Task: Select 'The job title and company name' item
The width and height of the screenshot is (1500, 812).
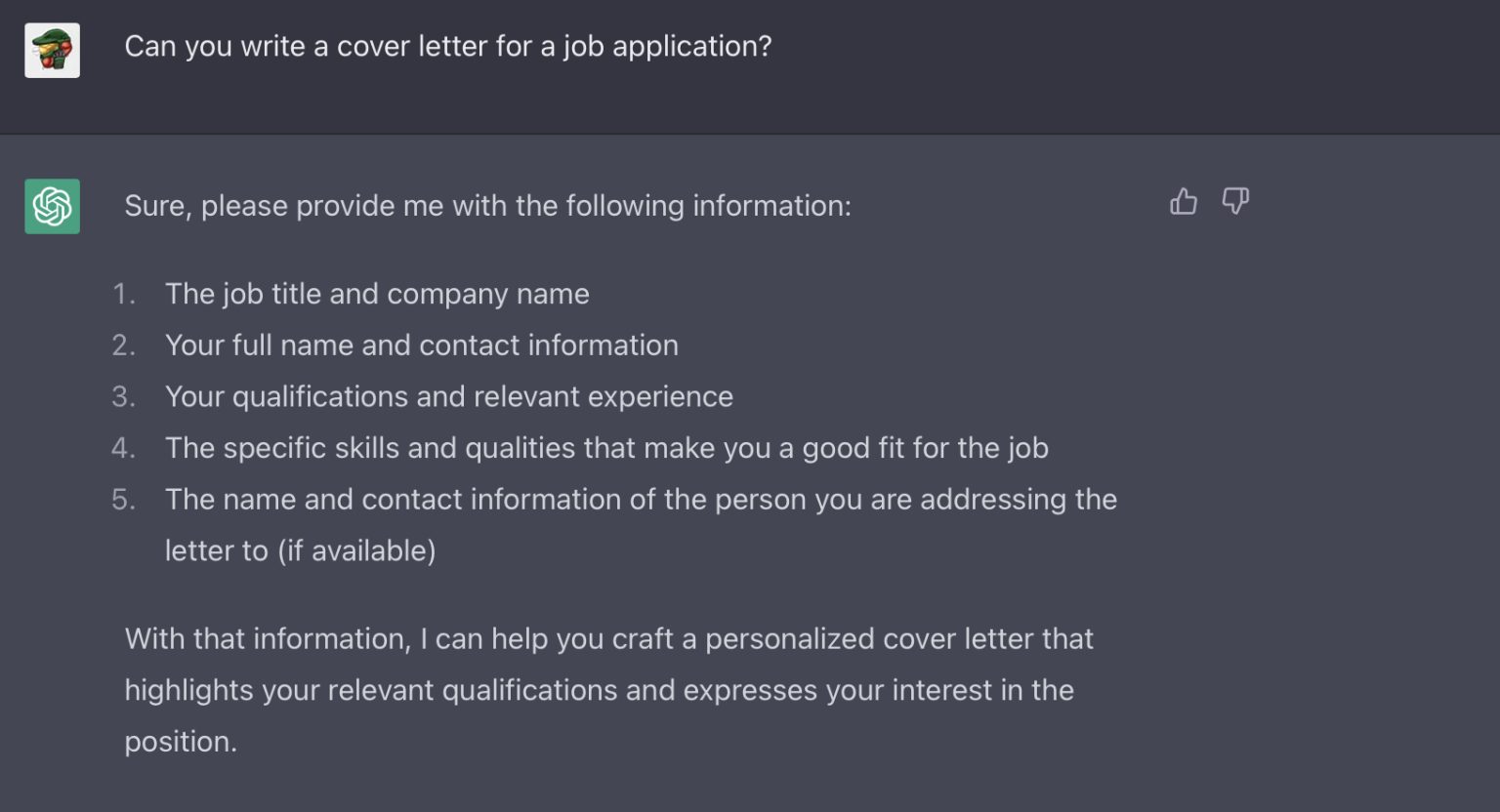Action: tap(377, 294)
